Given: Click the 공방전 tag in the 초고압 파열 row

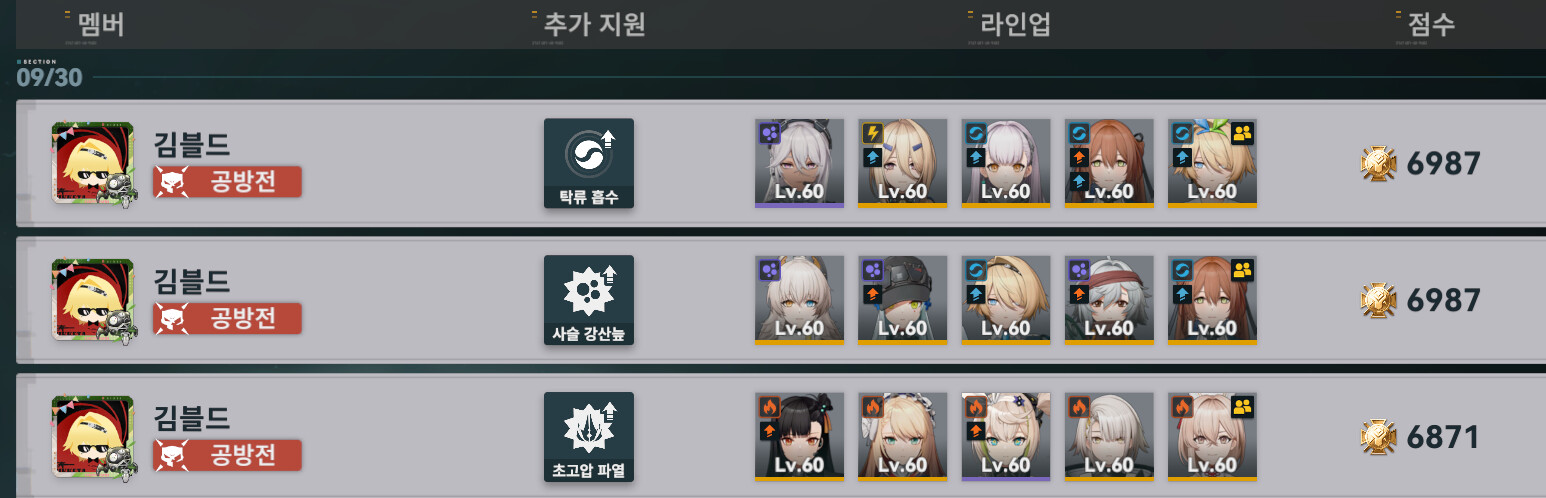Looking at the screenshot, I should 227,456.
